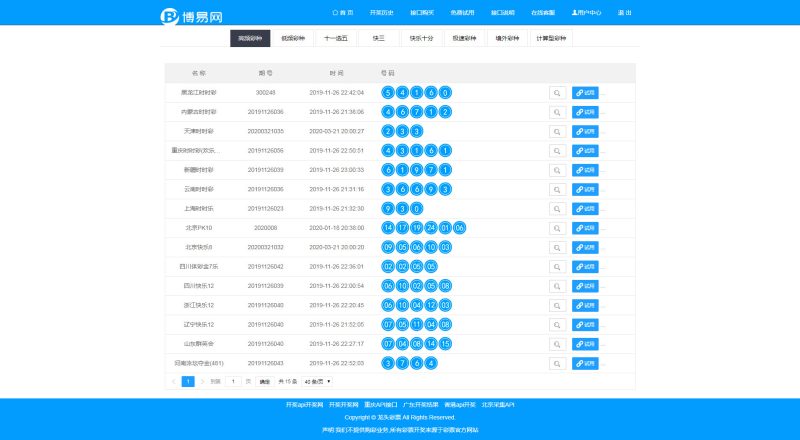Switch to the 境外彩种 tab
The image size is (800, 440).
point(507,38)
